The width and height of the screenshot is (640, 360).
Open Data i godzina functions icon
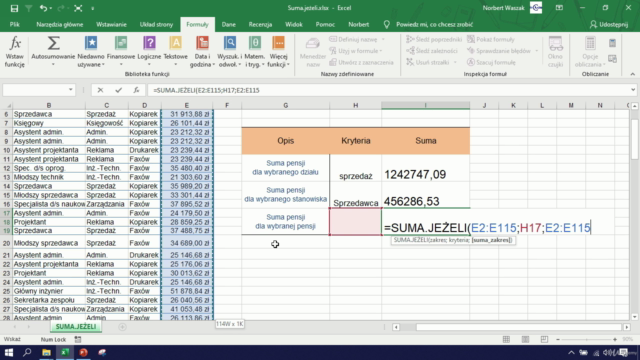click(x=202, y=43)
